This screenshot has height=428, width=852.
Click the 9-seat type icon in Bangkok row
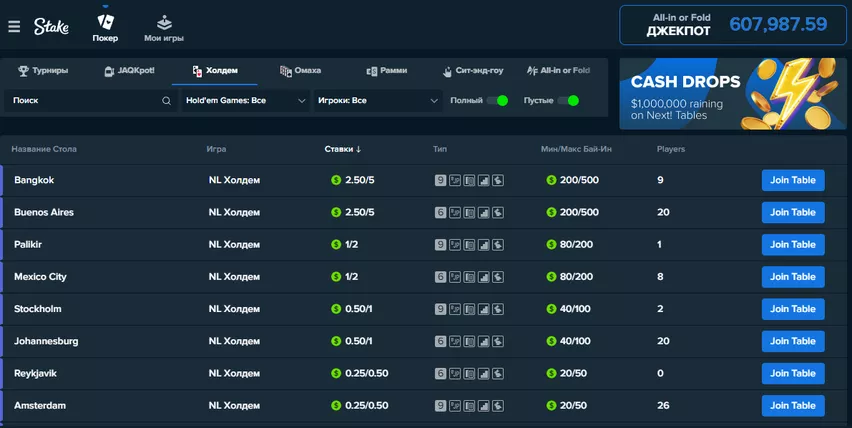441,180
